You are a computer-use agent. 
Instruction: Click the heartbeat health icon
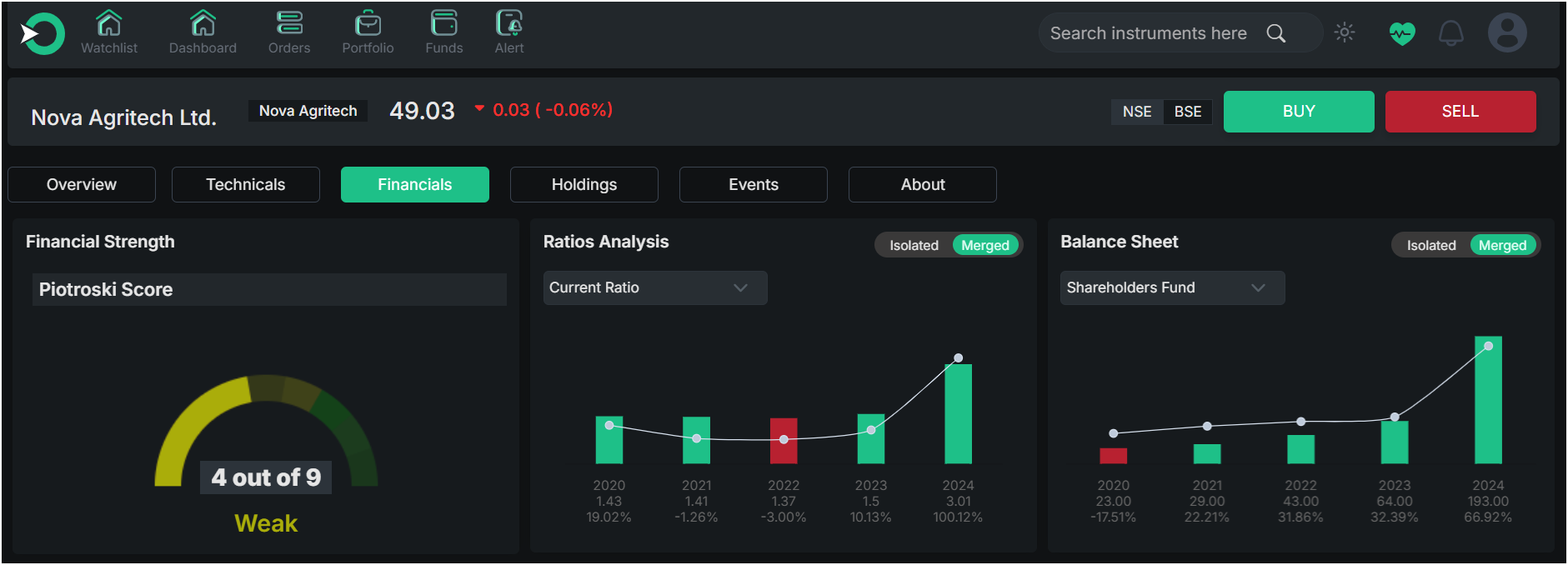coord(1402,33)
